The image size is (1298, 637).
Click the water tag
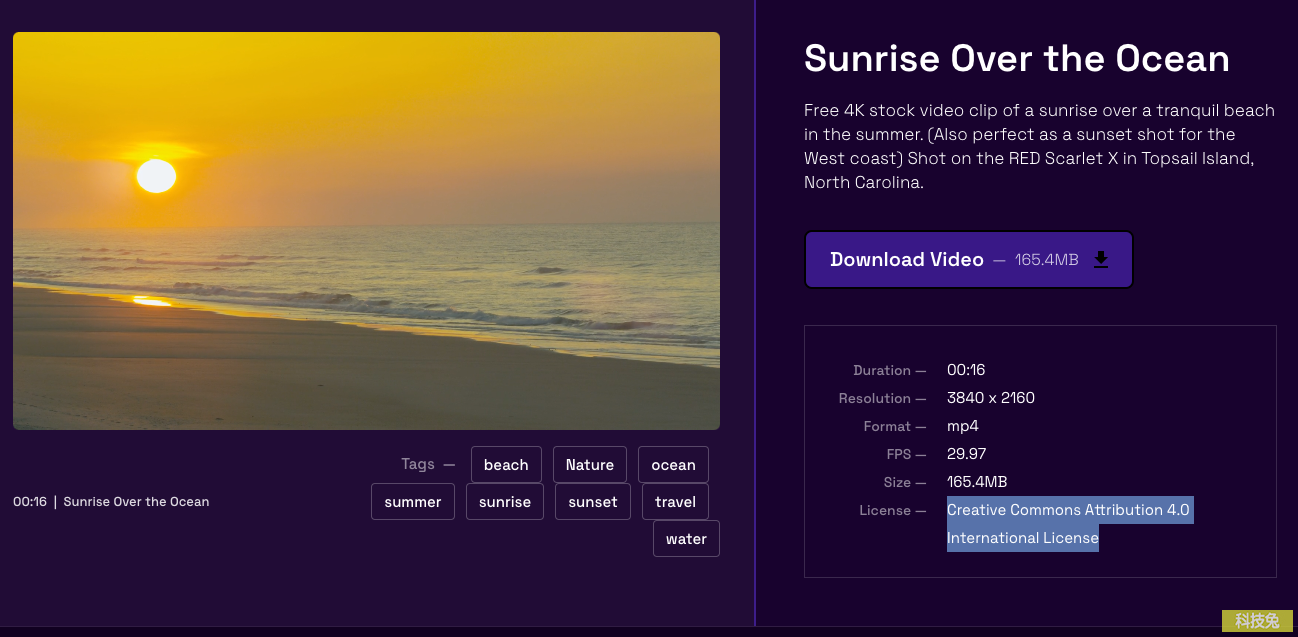(686, 539)
